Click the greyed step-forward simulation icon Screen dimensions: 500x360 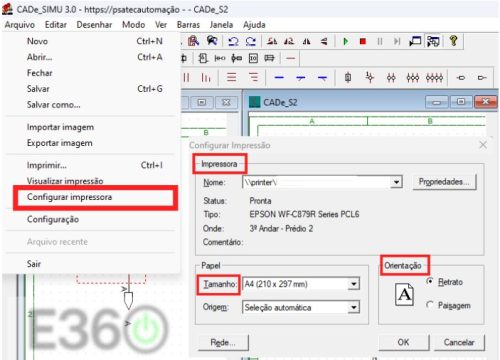397,41
